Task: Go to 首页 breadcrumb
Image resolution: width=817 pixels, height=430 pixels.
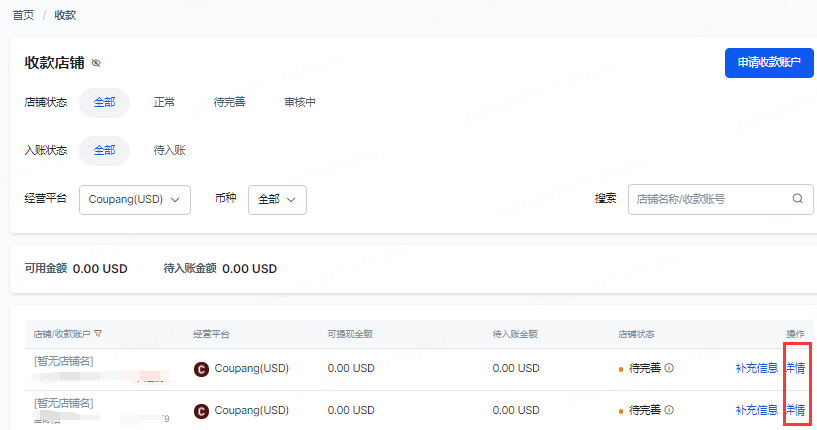Action: coord(23,15)
